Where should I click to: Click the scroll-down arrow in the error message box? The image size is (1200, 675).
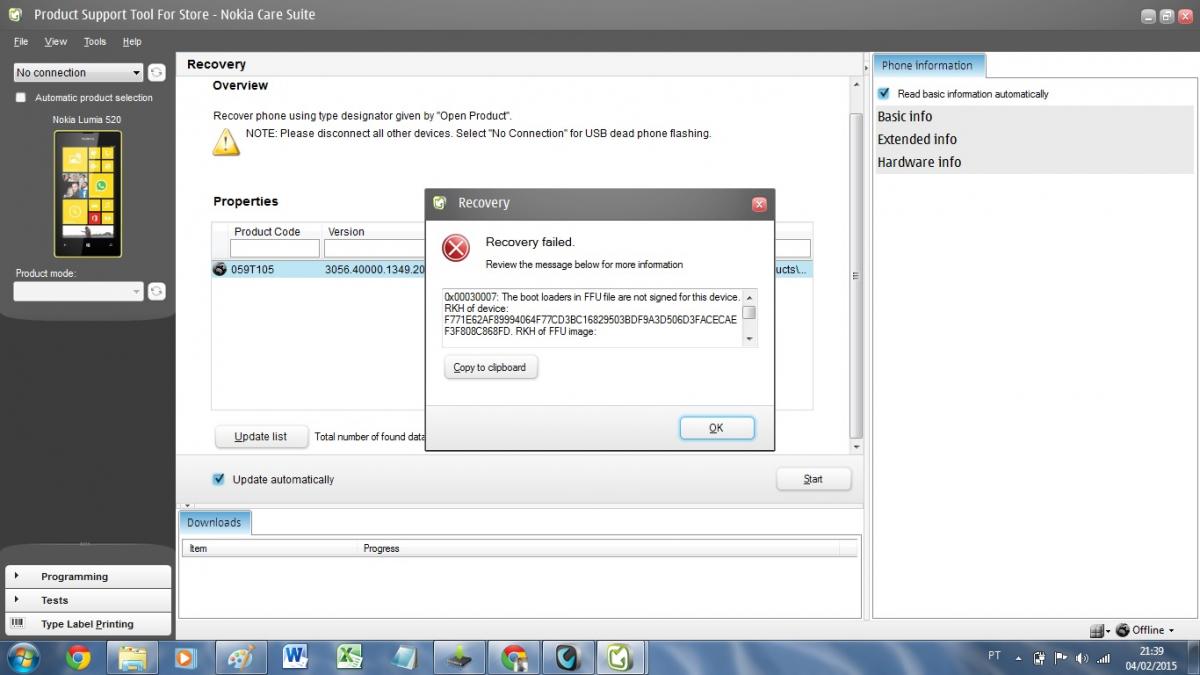pos(749,340)
